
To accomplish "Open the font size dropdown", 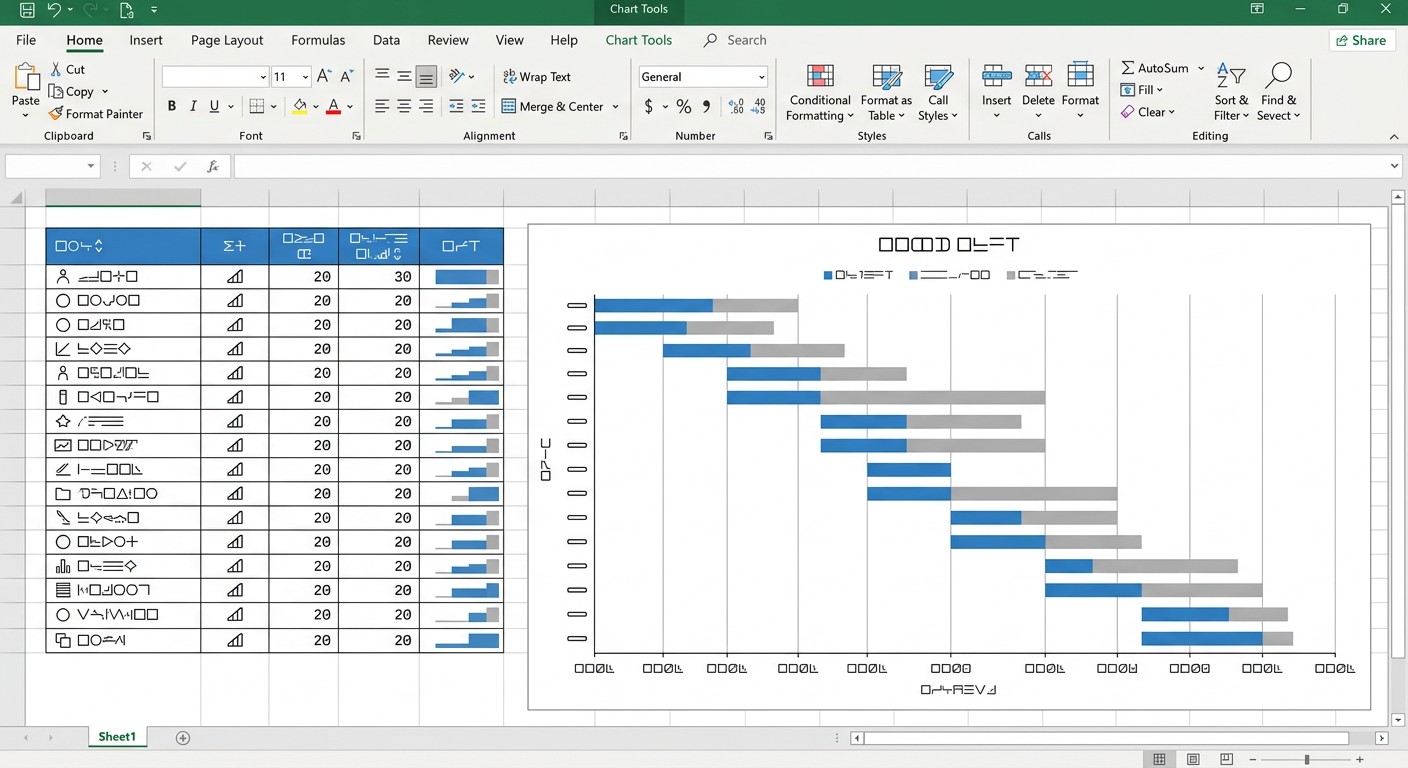I will (305, 77).
